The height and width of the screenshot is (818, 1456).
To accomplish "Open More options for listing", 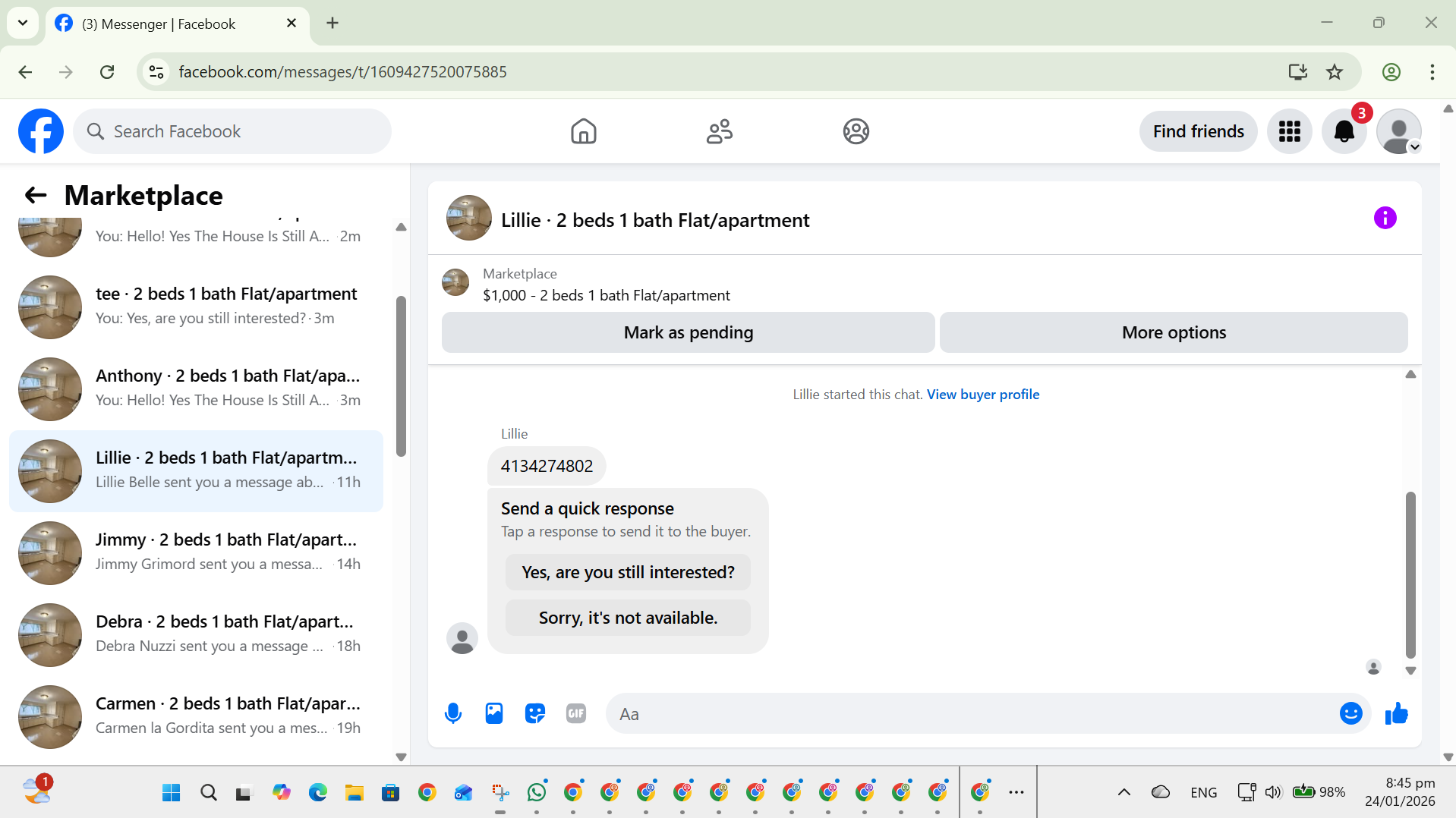I will [x=1174, y=332].
